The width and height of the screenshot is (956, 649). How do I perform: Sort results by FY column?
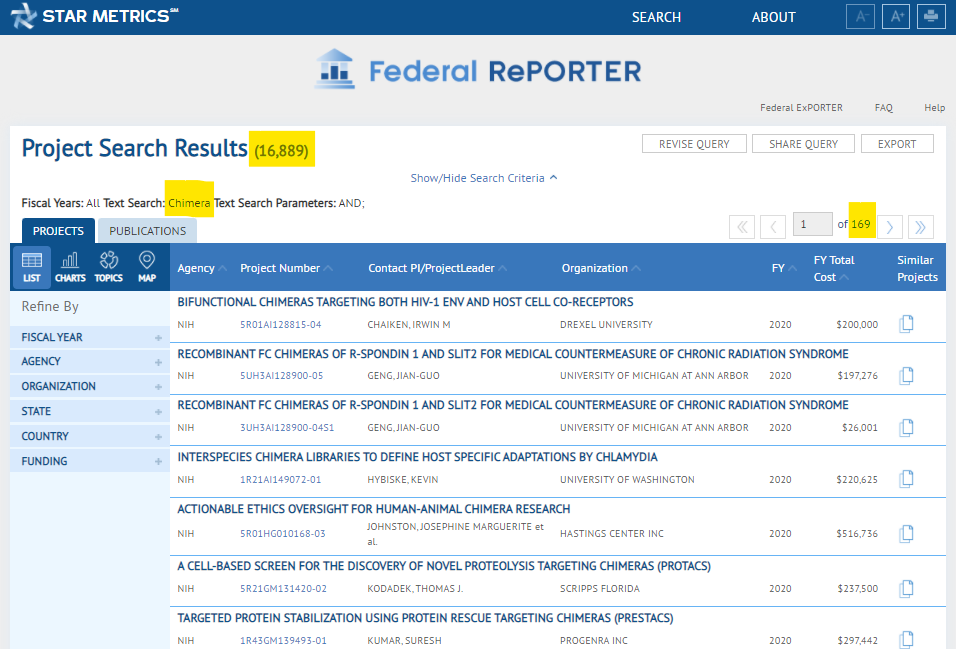tap(783, 268)
